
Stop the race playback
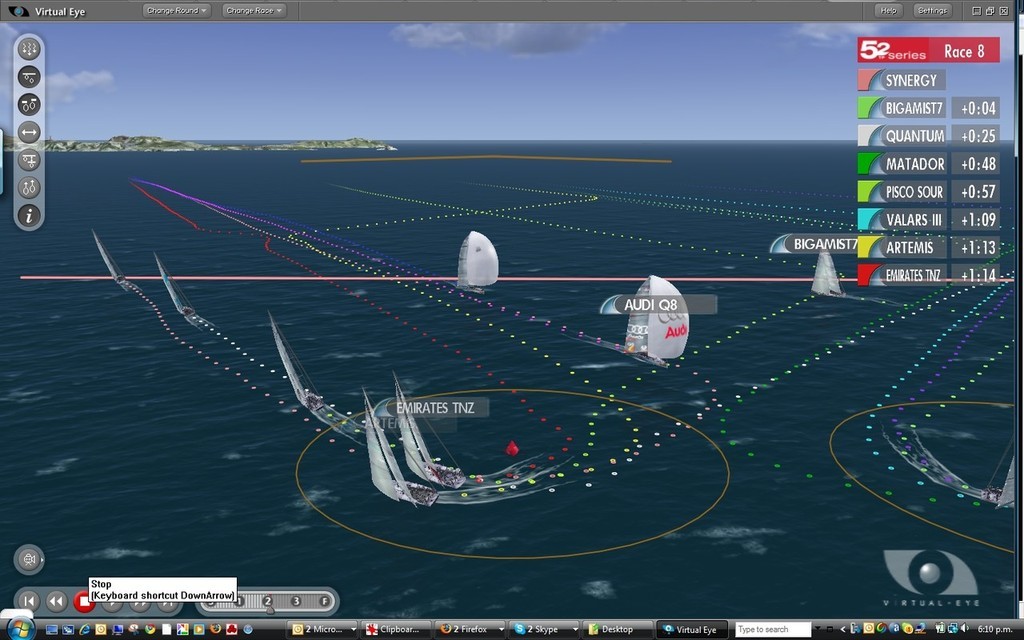tap(84, 601)
